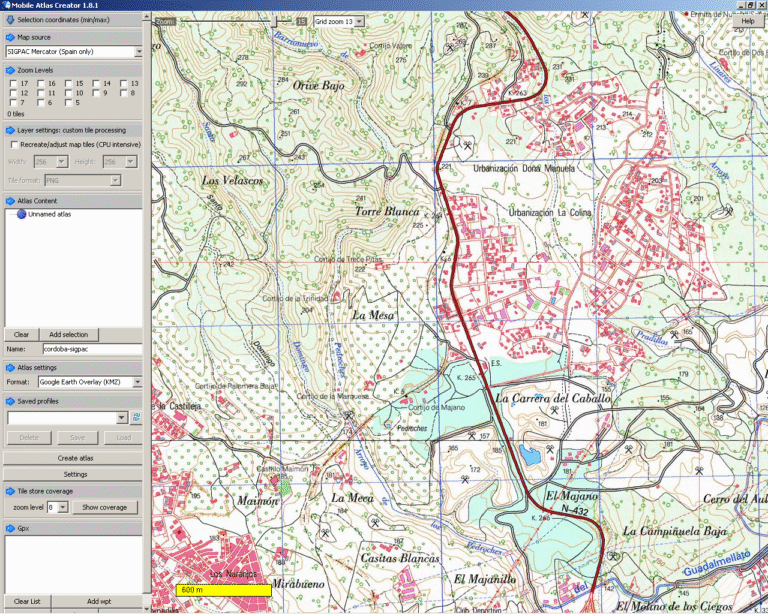Image resolution: width=768 pixels, height=614 pixels.
Task: Open the SIGPAC Mercator map source dropdown
Action: point(137,51)
